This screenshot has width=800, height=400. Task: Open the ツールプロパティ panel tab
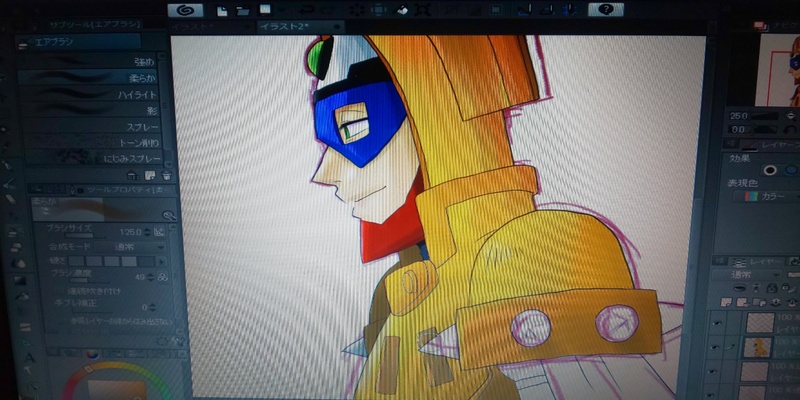click(x=127, y=190)
